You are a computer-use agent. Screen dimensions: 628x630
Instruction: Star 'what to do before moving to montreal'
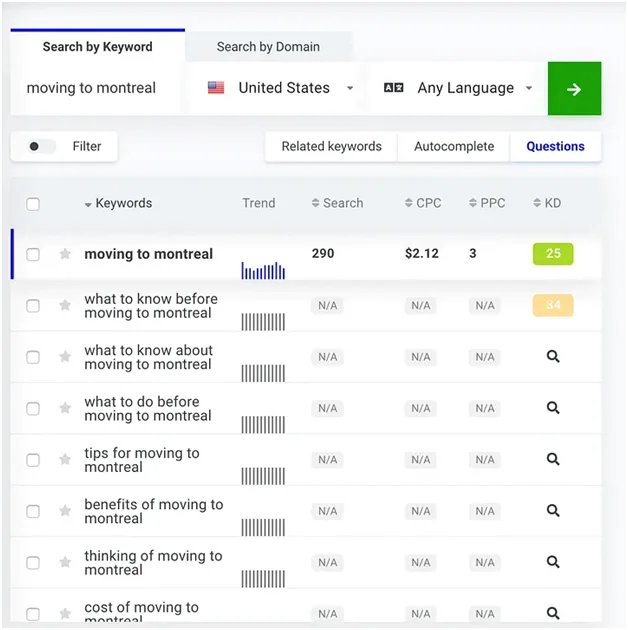pyautogui.click(x=65, y=408)
